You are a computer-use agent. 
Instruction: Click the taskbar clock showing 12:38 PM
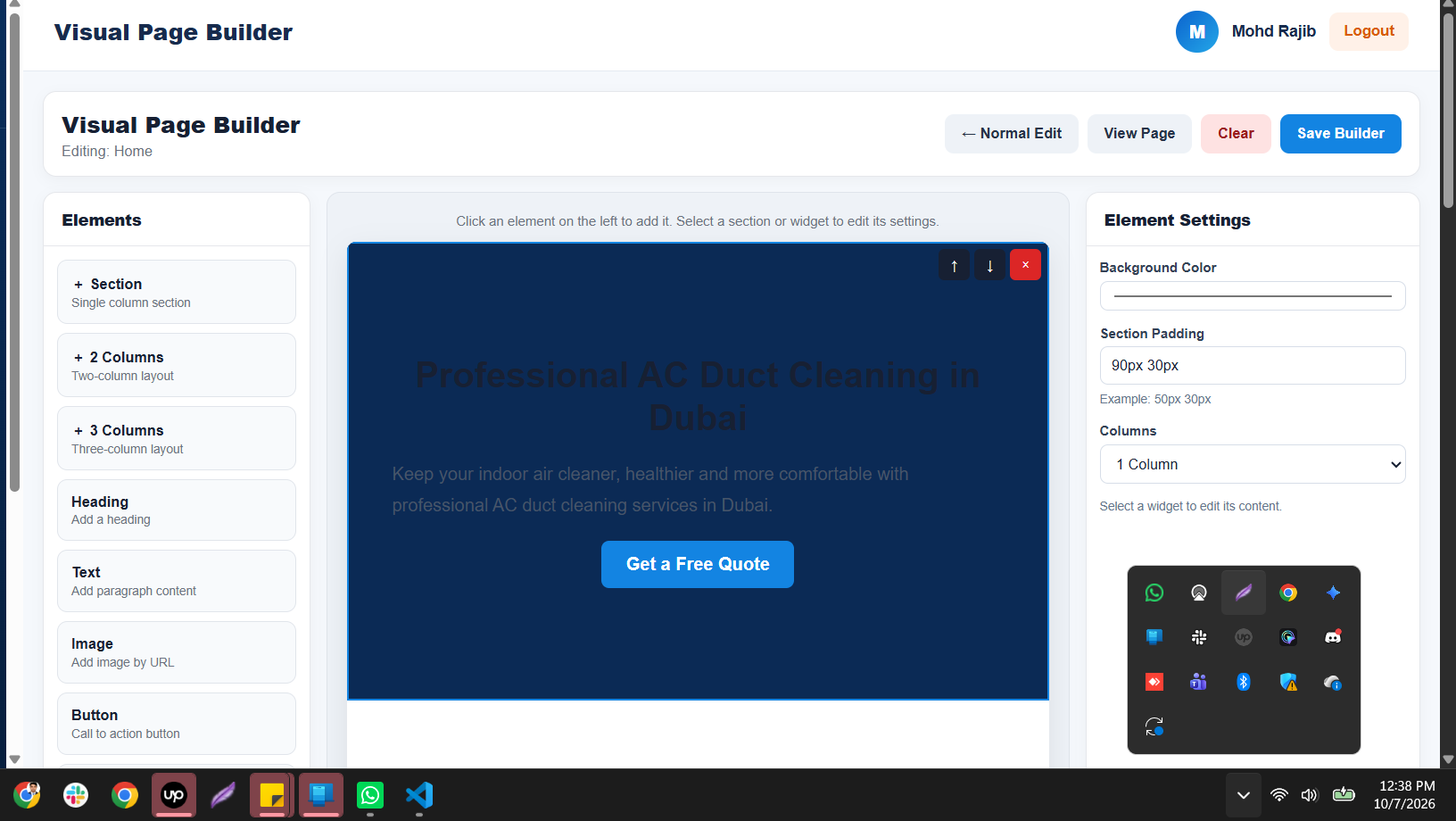(x=1405, y=795)
